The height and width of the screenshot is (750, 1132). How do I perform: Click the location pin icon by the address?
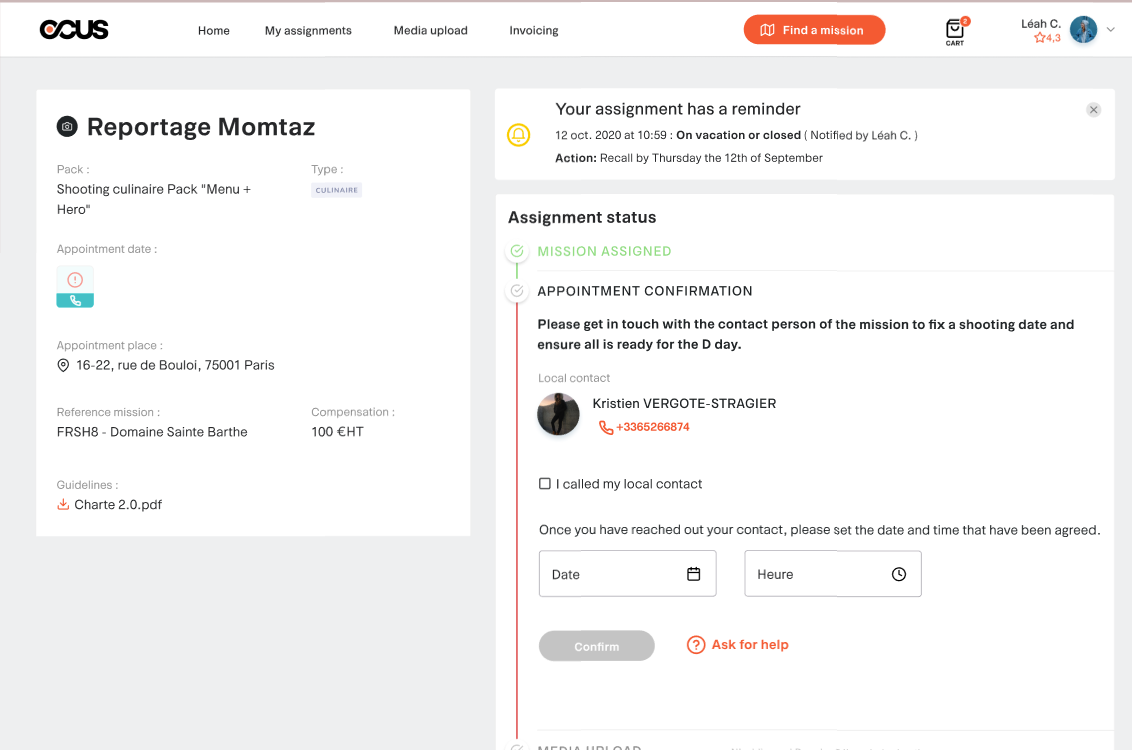(64, 366)
